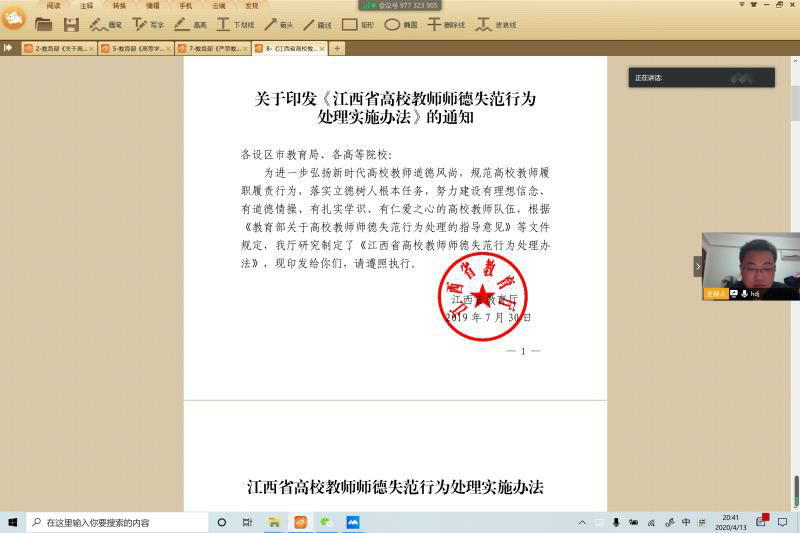This screenshot has height=533, width=800.
Task: Add a new tab with plus button
Action: [x=337, y=48]
